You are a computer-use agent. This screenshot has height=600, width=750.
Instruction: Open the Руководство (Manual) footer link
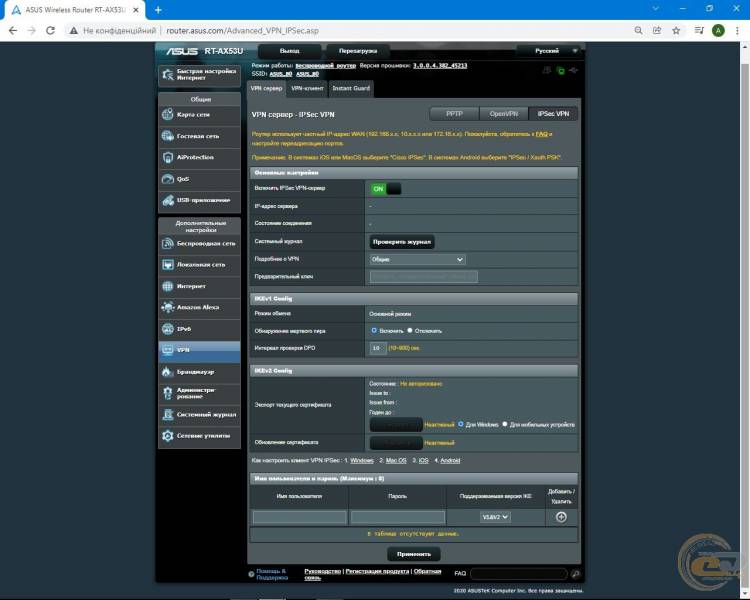[323, 571]
